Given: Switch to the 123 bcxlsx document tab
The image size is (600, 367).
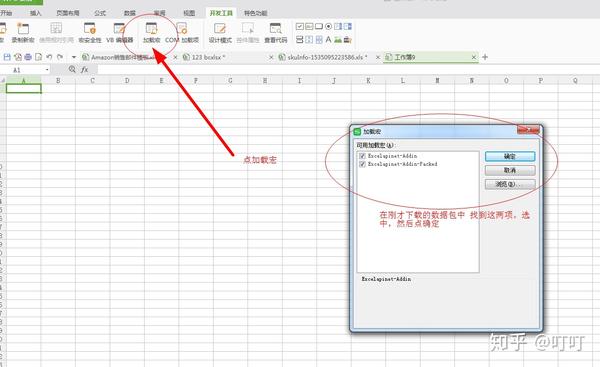Looking at the screenshot, I should tap(209, 57).
